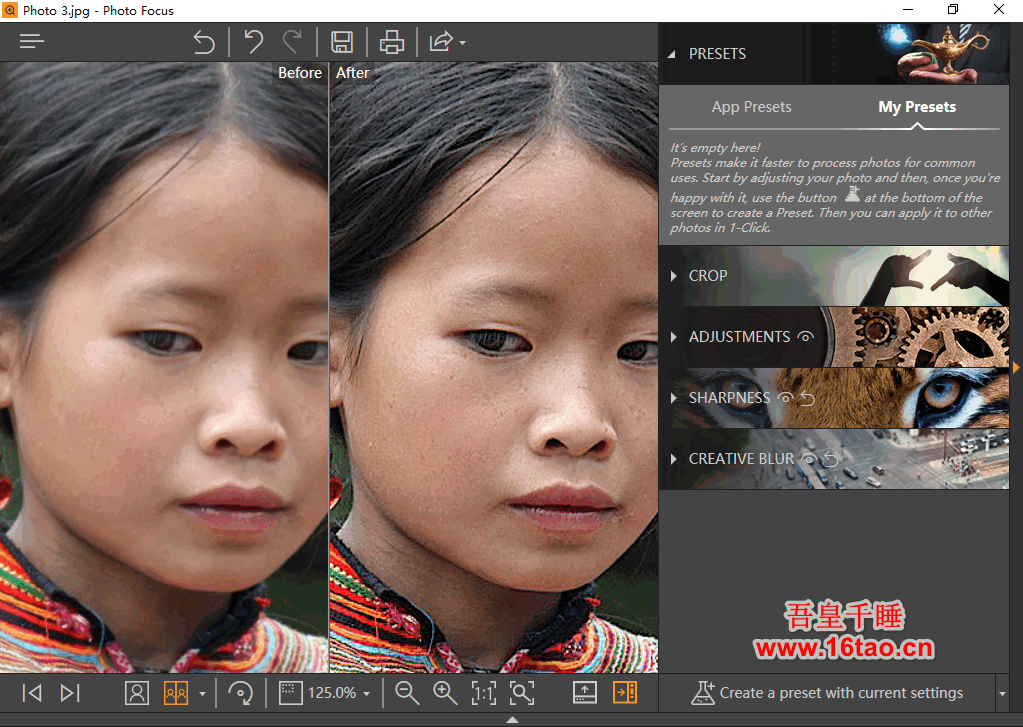Image resolution: width=1023 pixels, height=727 pixels.
Task: Reset Sharpness with its undo arrow
Action: coord(808,398)
